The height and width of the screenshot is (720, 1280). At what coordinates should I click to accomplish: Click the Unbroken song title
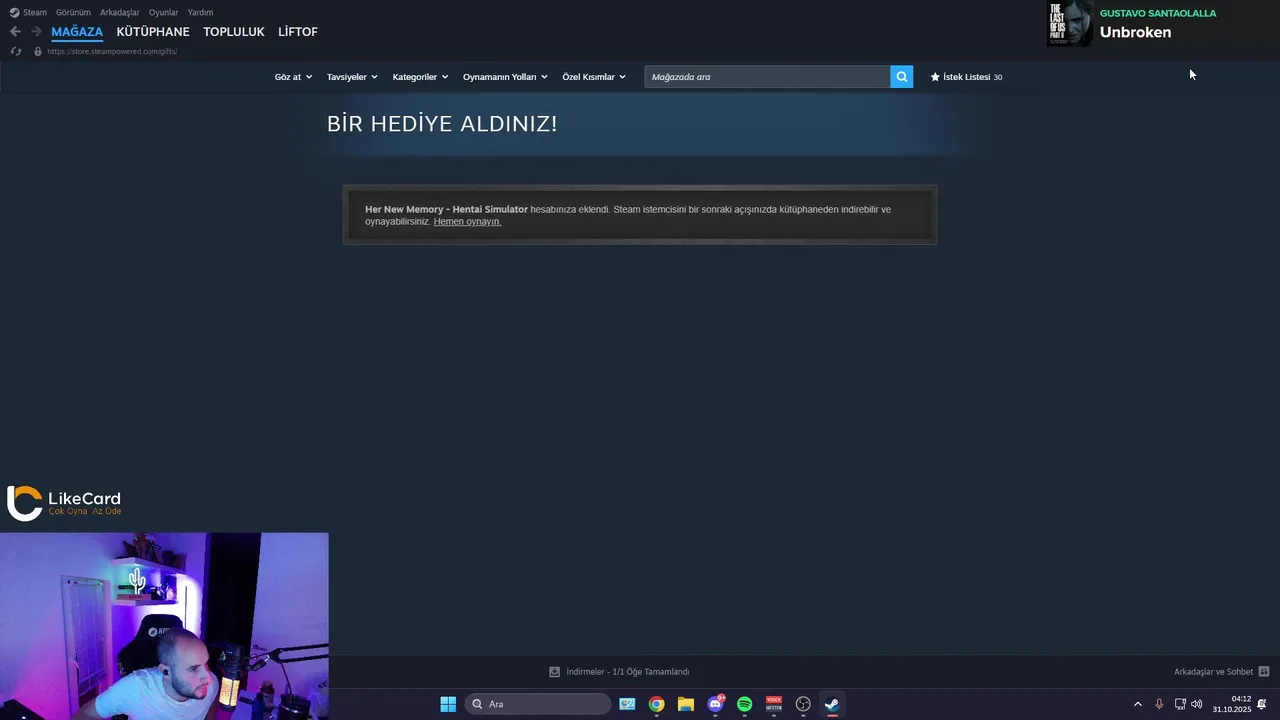click(x=1135, y=32)
